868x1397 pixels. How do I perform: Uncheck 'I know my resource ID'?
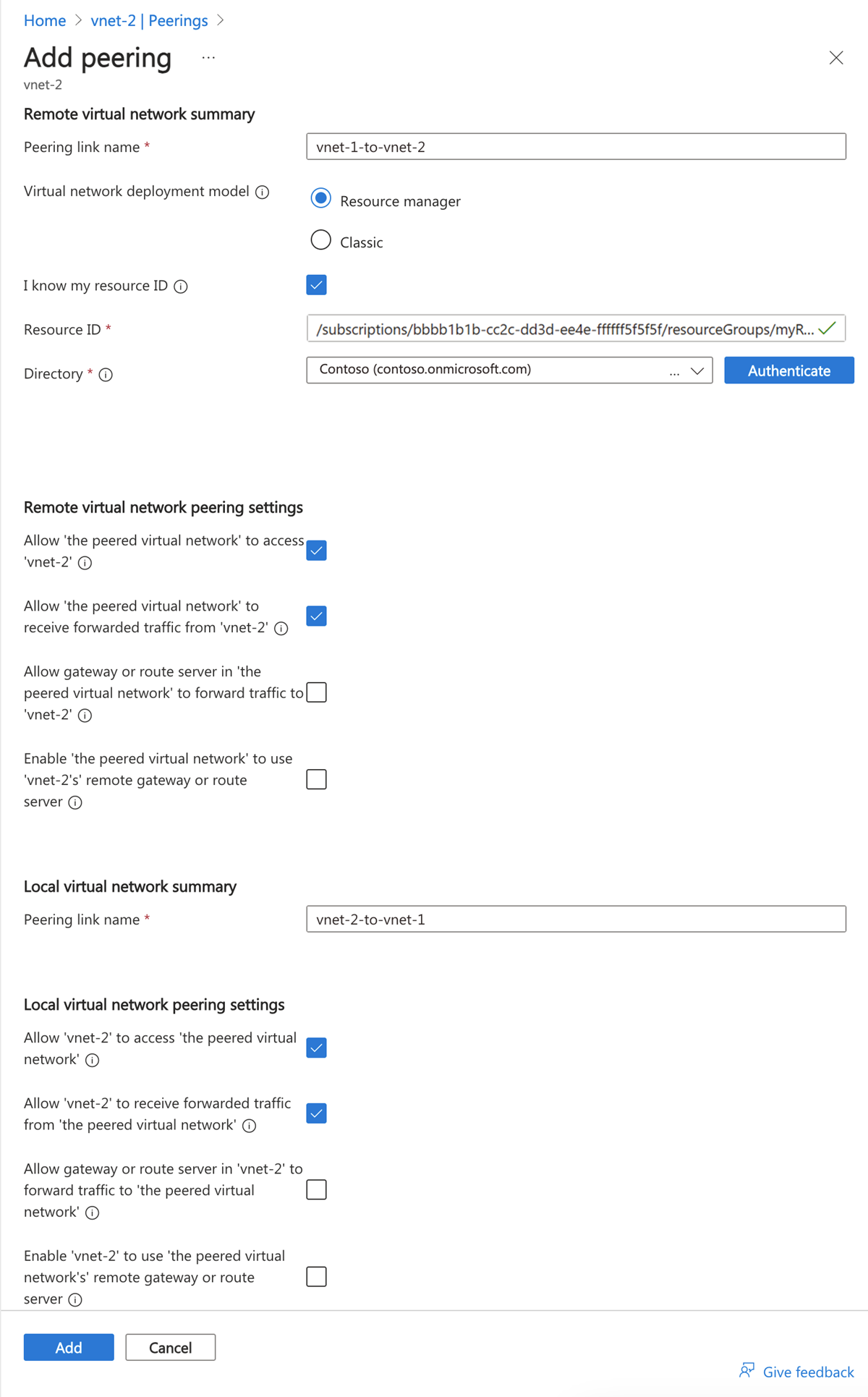pyautogui.click(x=316, y=285)
